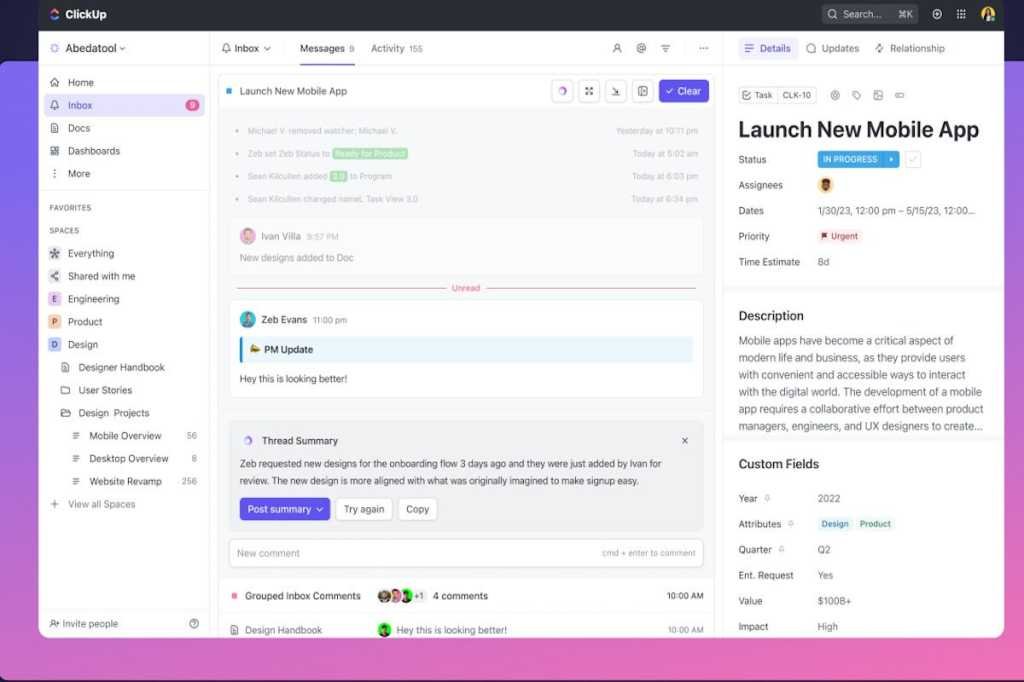Toggle Urgent priority flag on the task
Viewport: 1024px width, 682px height.
(838, 236)
